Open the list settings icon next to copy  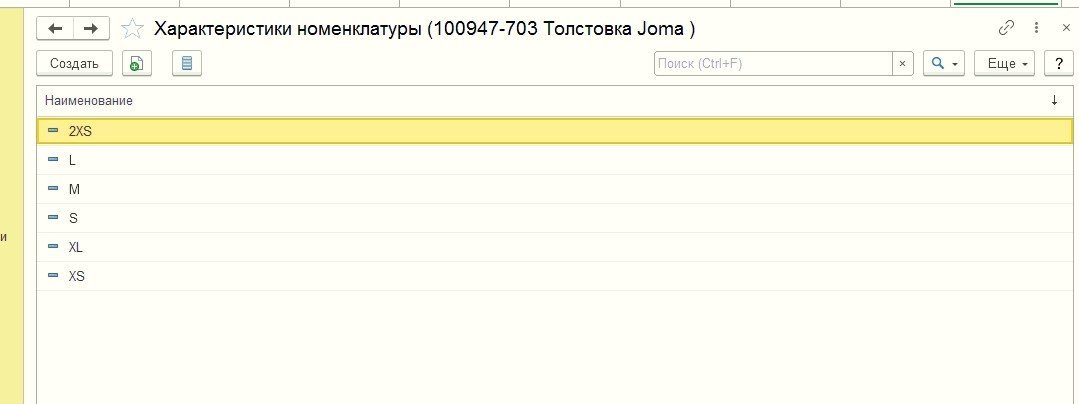(186, 63)
